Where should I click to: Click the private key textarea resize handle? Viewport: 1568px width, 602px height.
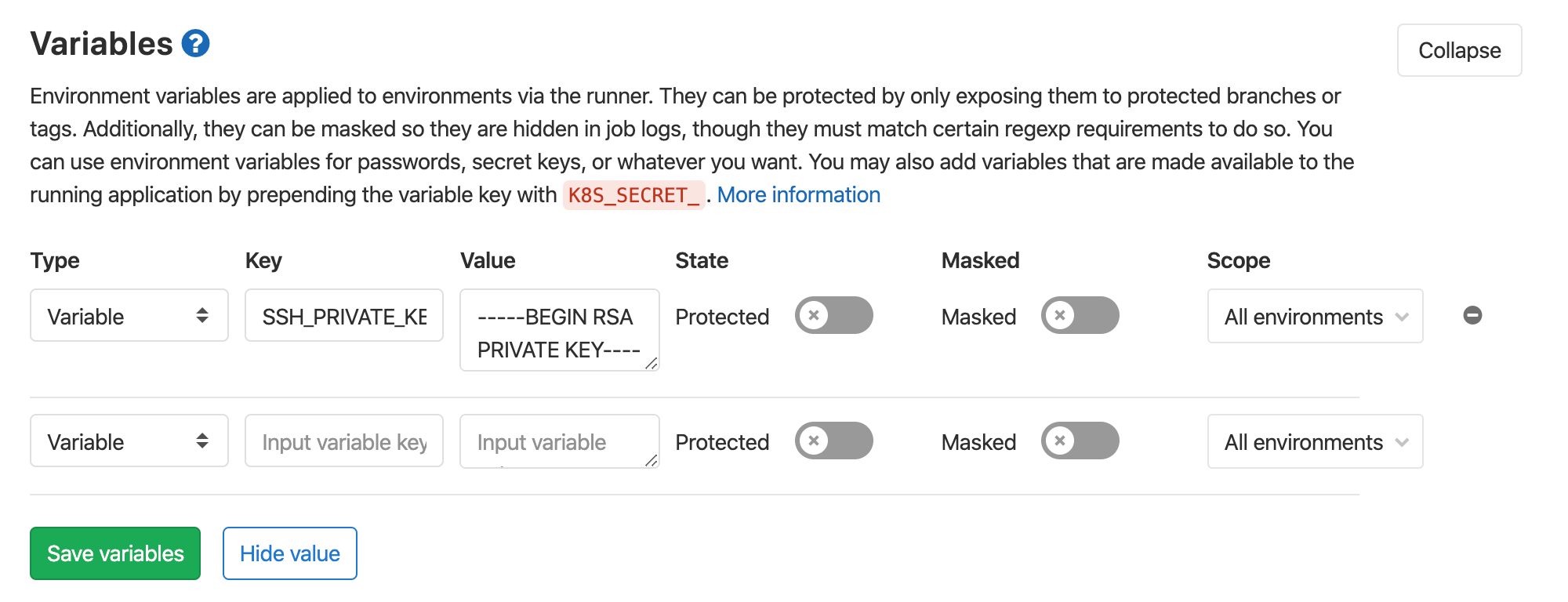coord(652,363)
